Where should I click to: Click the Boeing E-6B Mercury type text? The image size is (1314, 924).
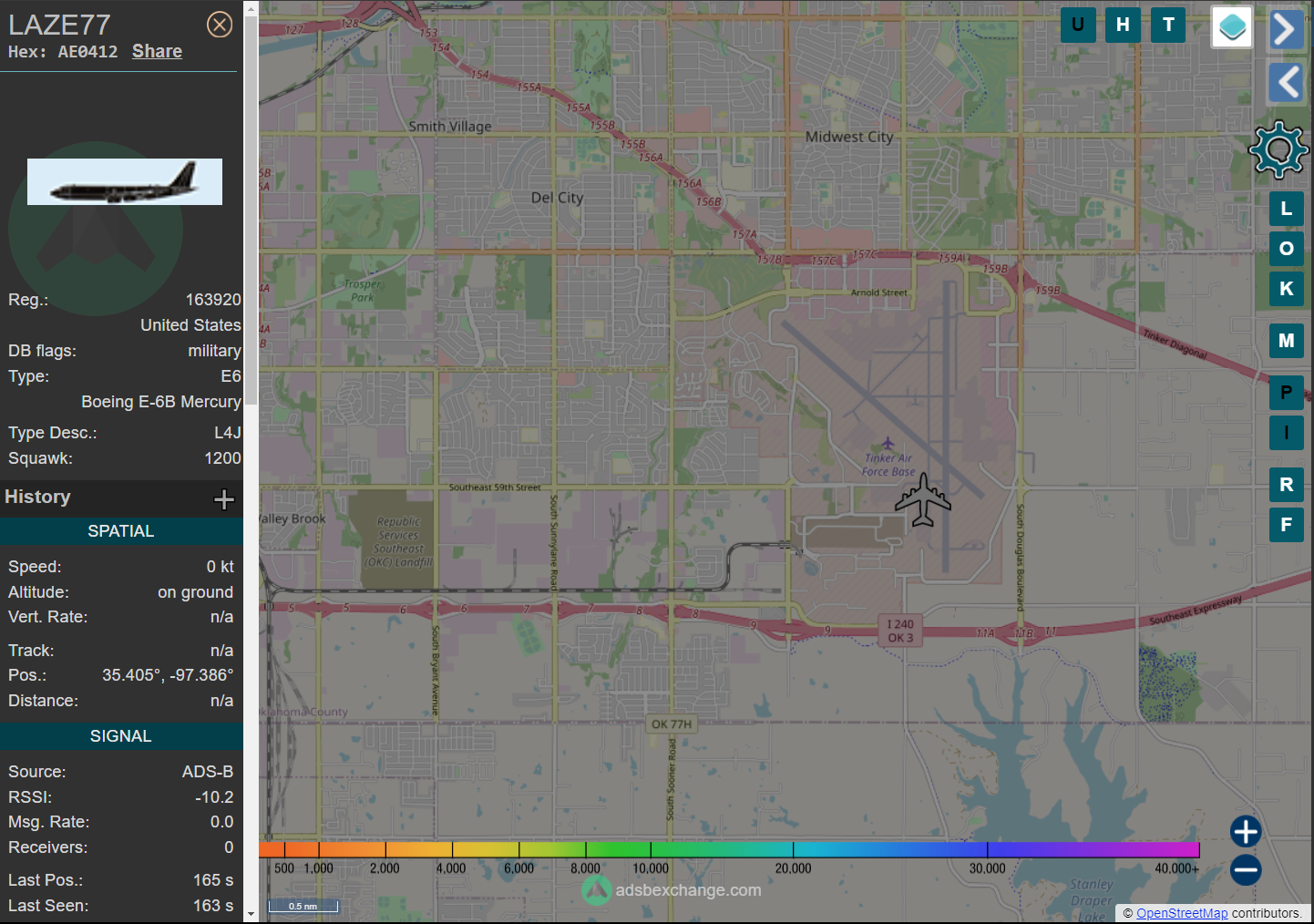point(161,402)
